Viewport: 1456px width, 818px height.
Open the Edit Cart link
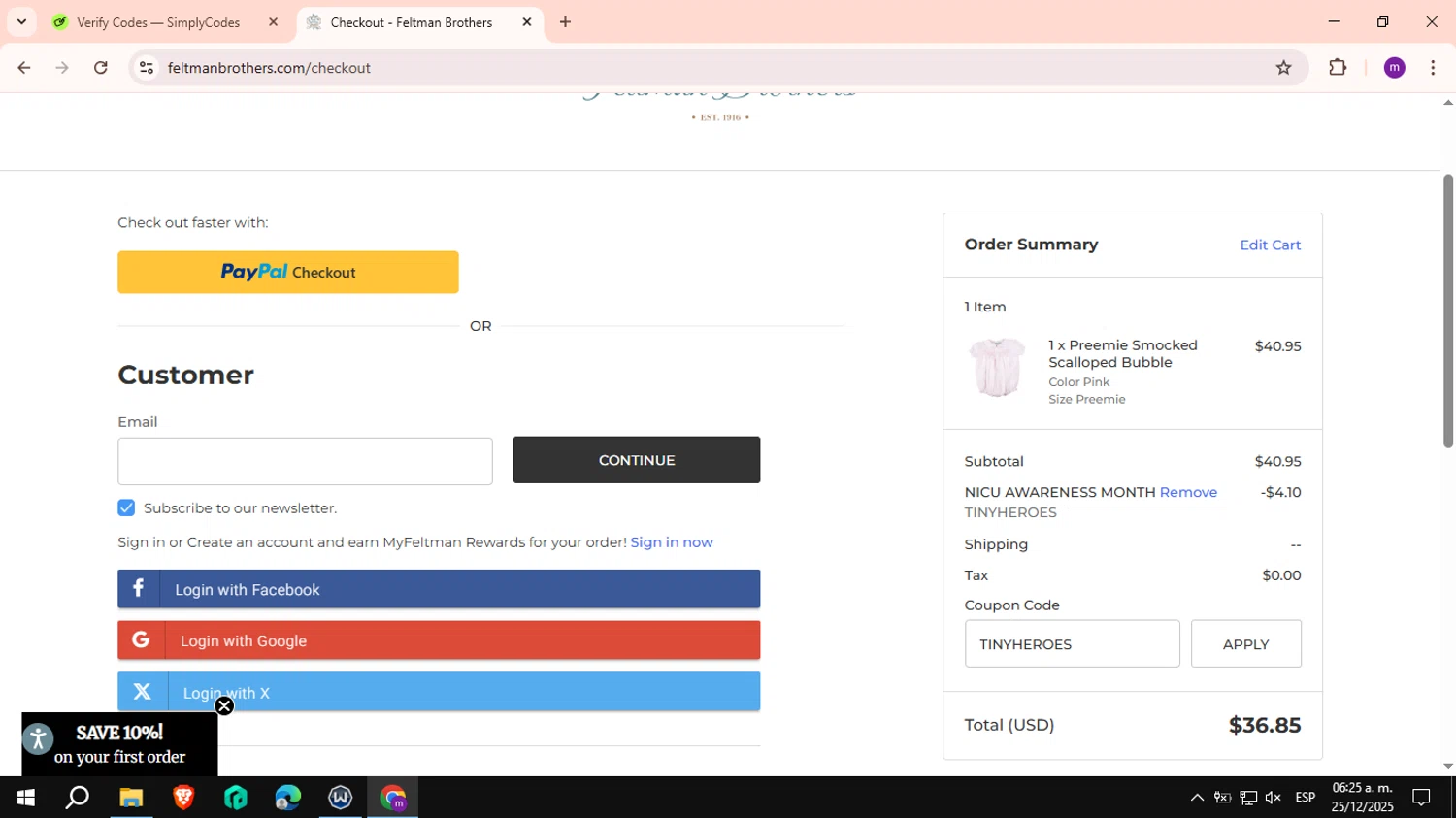pos(1270,245)
